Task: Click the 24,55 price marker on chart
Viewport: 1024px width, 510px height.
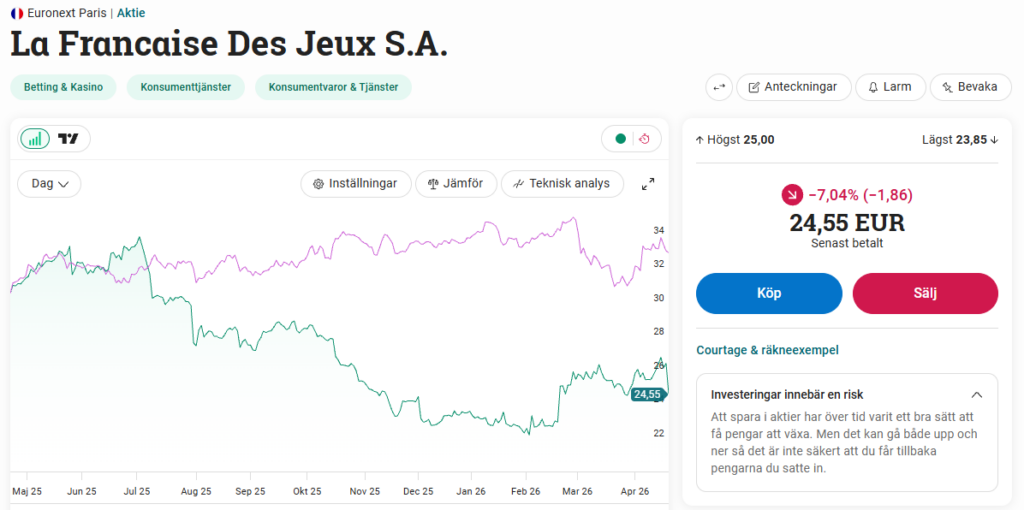Action: click(647, 394)
